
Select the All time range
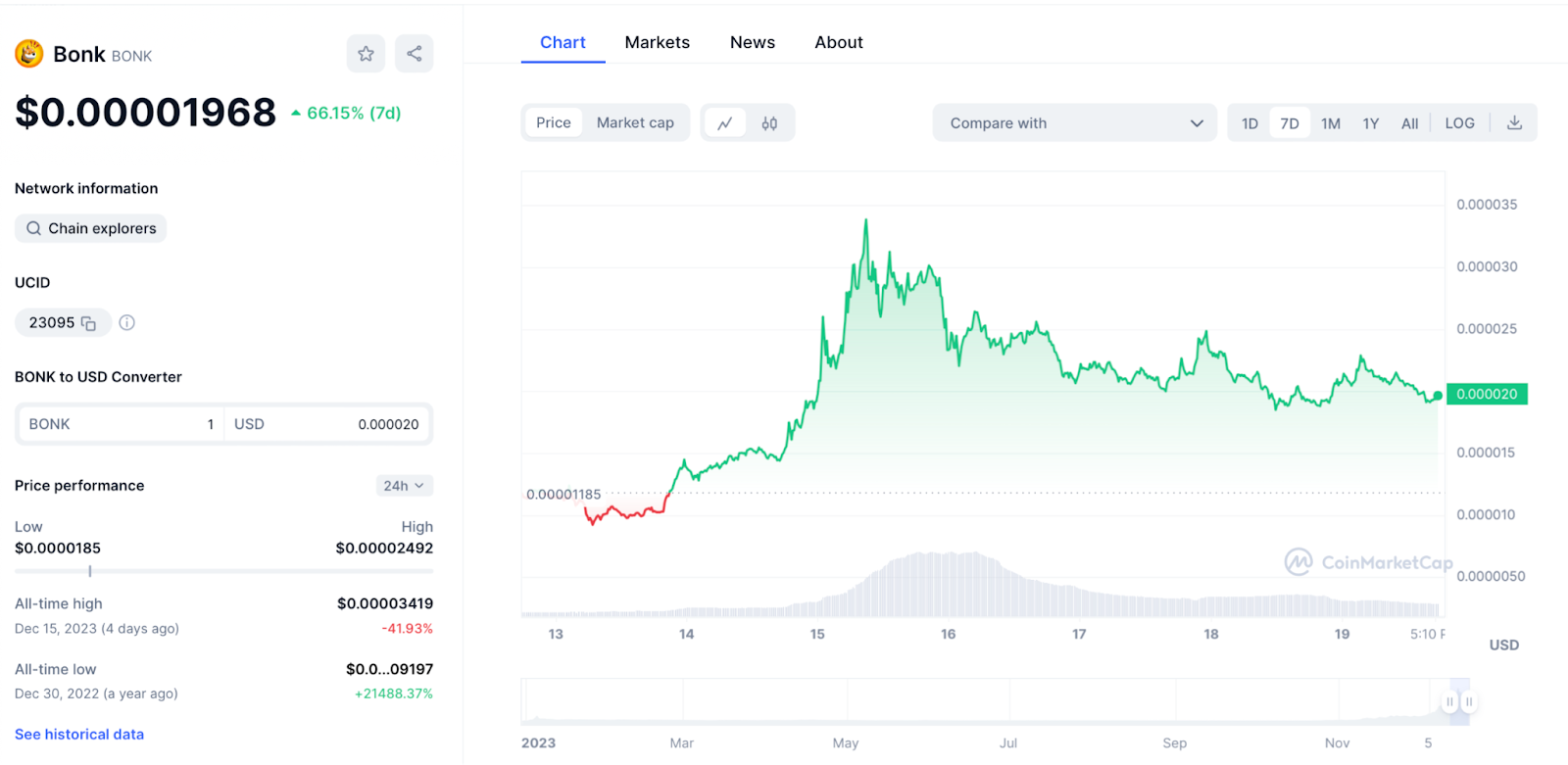pyautogui.click(x=1409, y=123)
